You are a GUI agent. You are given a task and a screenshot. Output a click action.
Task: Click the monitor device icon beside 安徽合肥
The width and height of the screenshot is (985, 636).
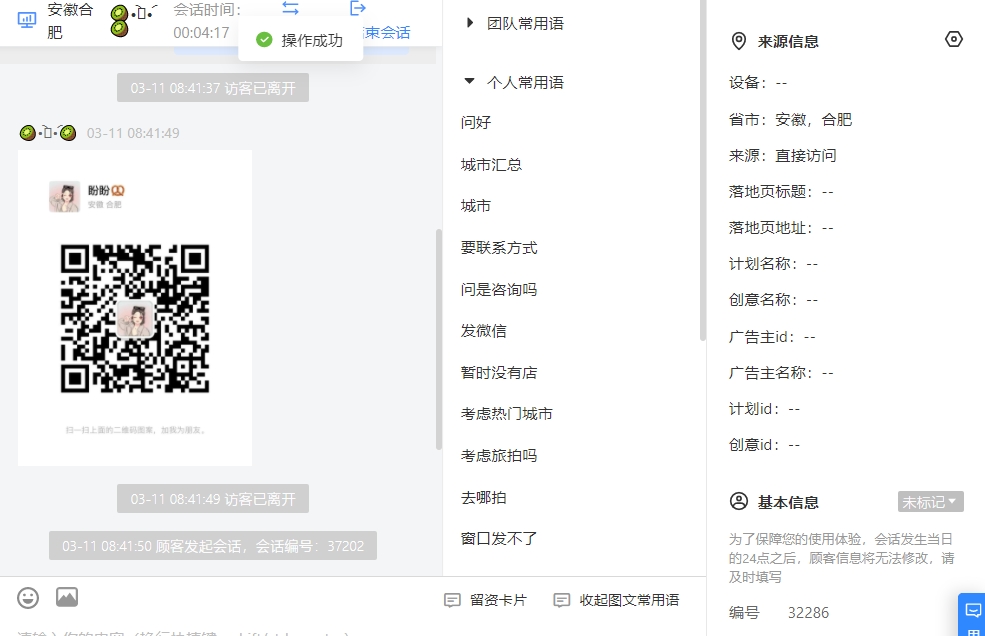click(27, 20)
